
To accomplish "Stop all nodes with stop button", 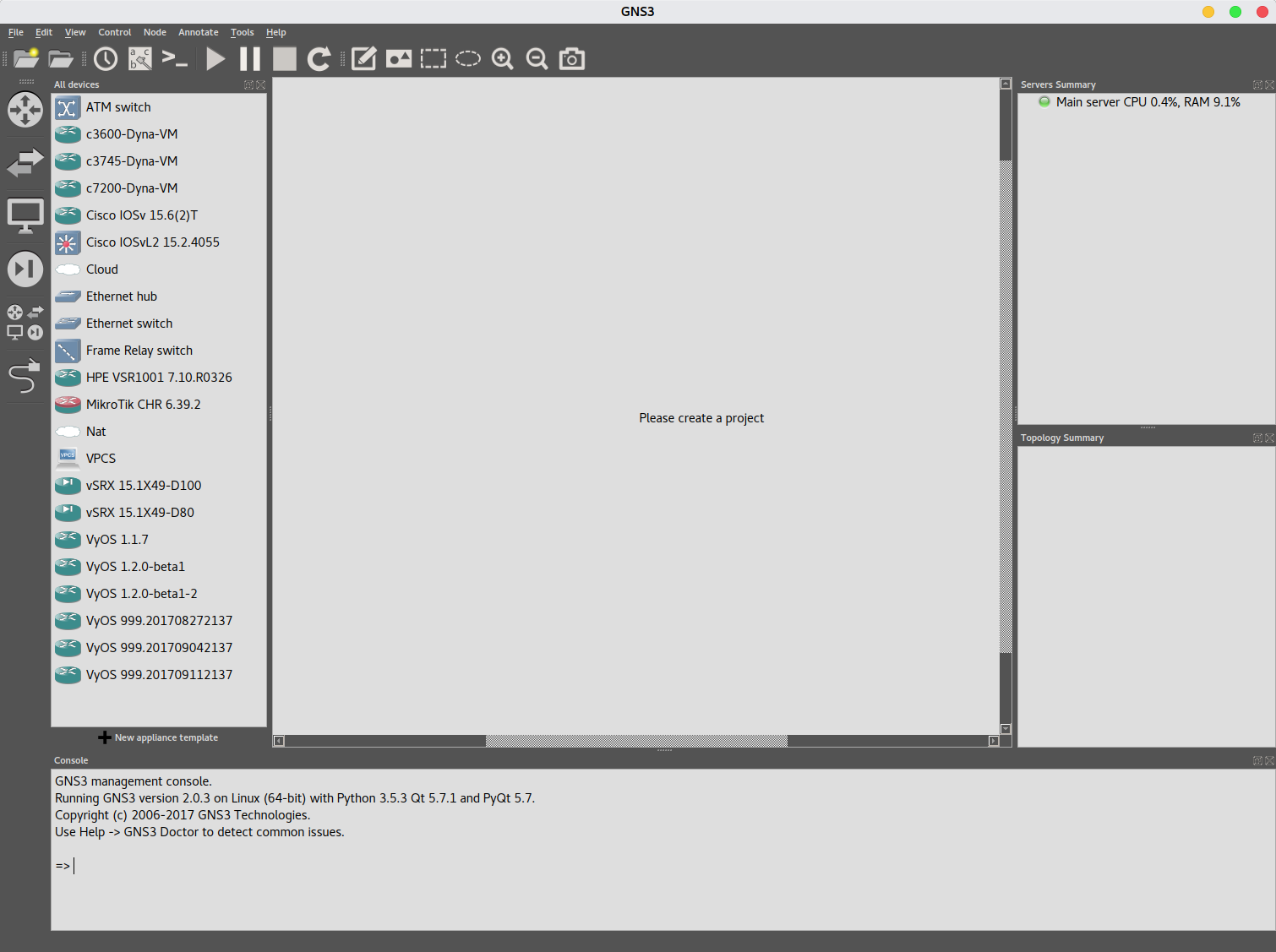I will [285, 58].
